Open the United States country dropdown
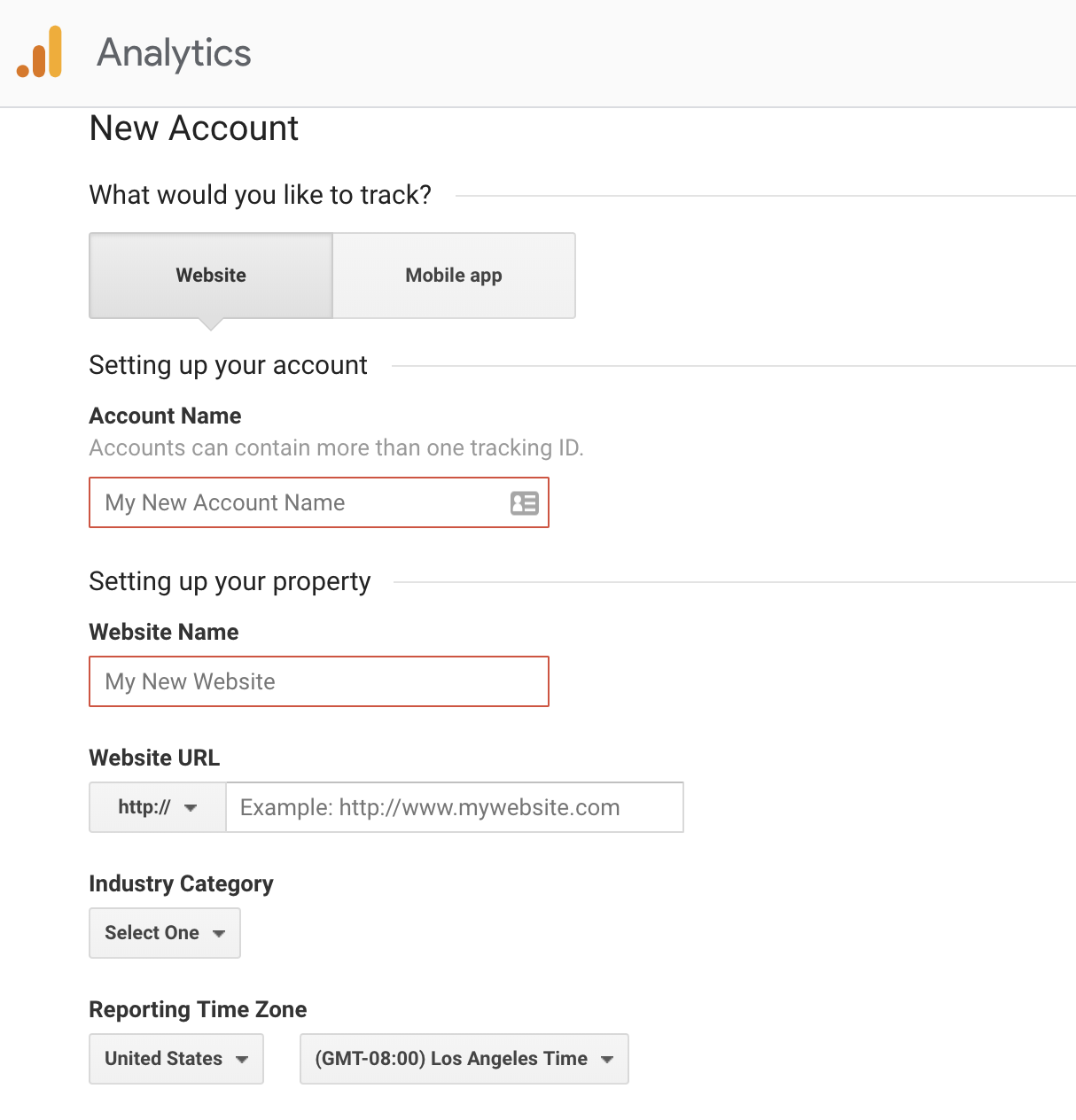Screen dimensions: 1076x1120 pos(176,1059)
